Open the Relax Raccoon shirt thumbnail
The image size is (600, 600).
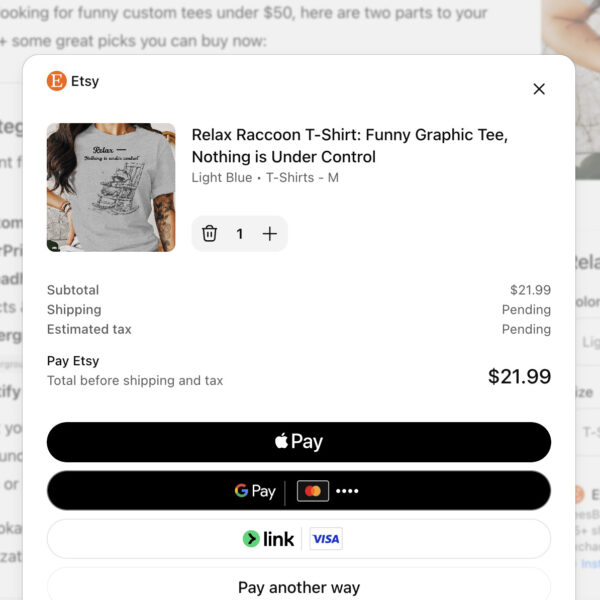111,187
